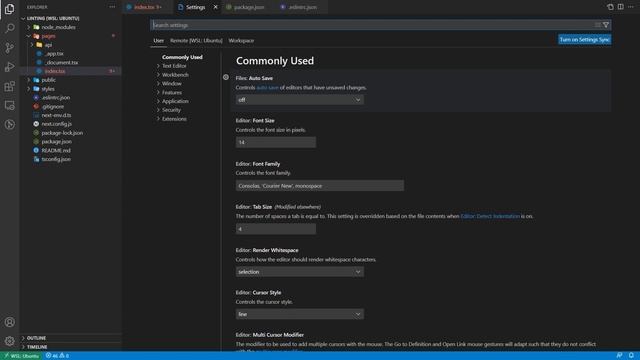Open the Source Control view
The width and height of the screenshot is (640, 360).
(x=9, y=48)
